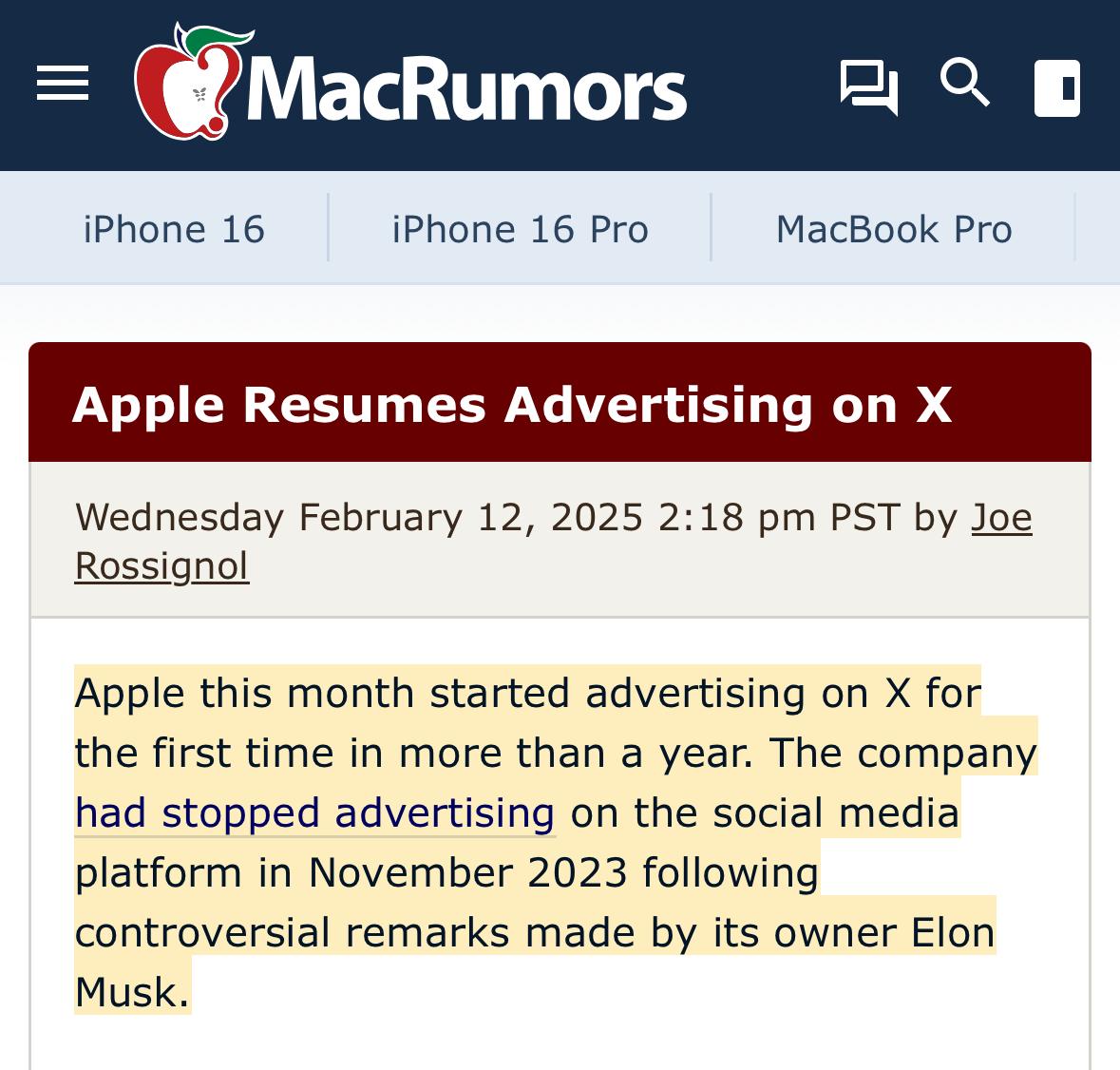Image resolution: width=1120 pixels, height=1070 pixels.
Task: Click the 'Wednesday February 12, 2025' date text
Action: click(359, 517)
